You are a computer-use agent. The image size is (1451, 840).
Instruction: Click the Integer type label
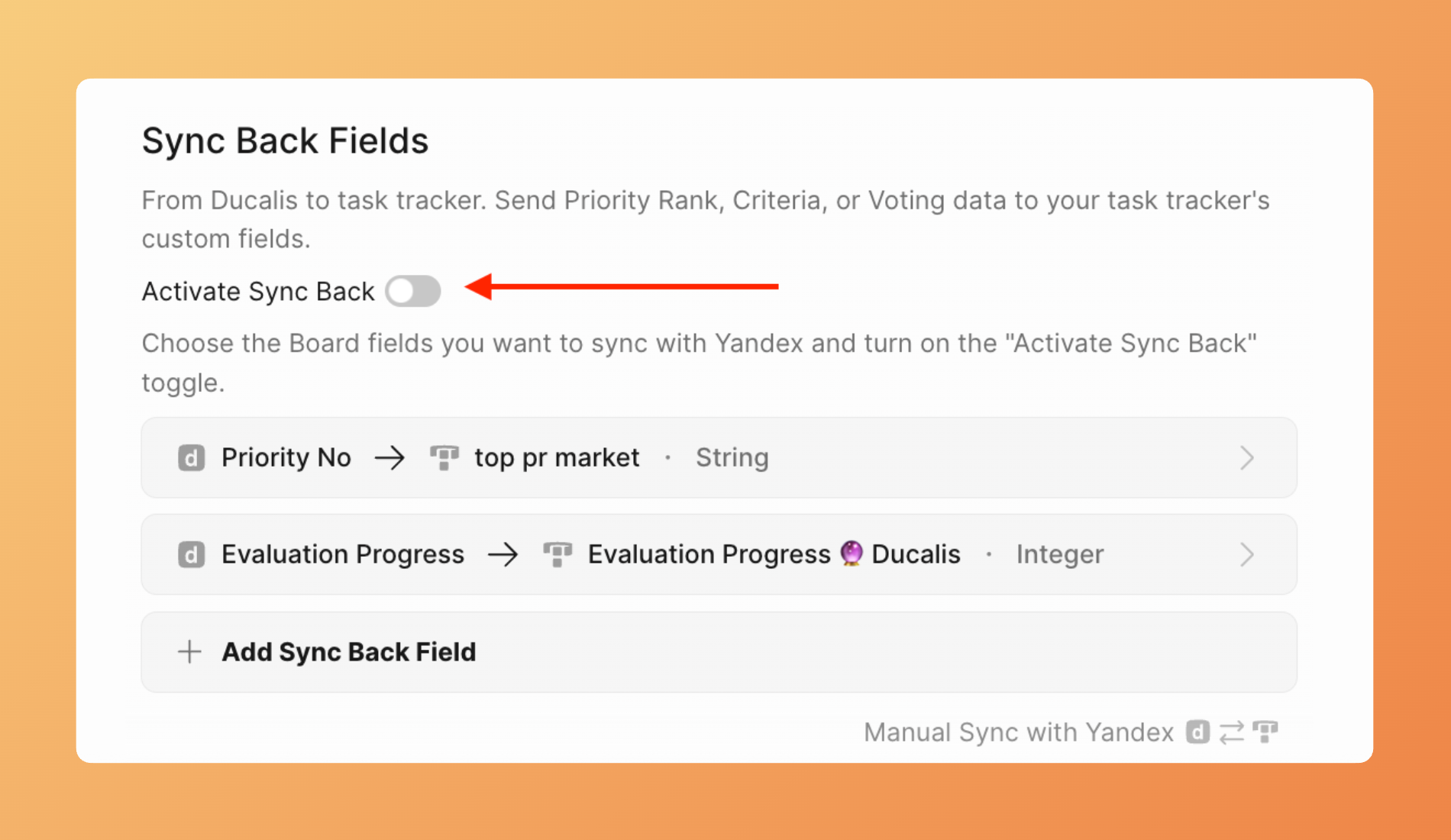pos(1059,554)
